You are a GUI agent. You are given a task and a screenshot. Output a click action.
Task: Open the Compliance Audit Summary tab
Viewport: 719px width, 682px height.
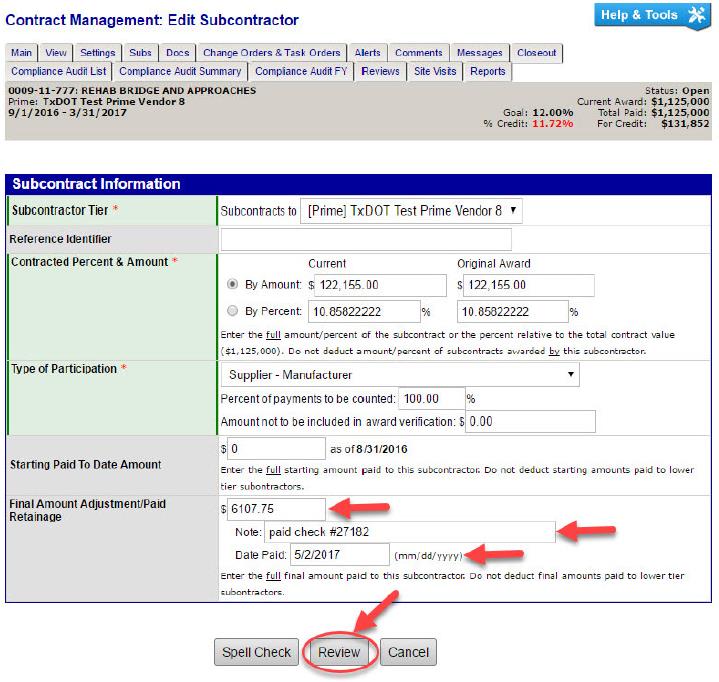[180, 71]
